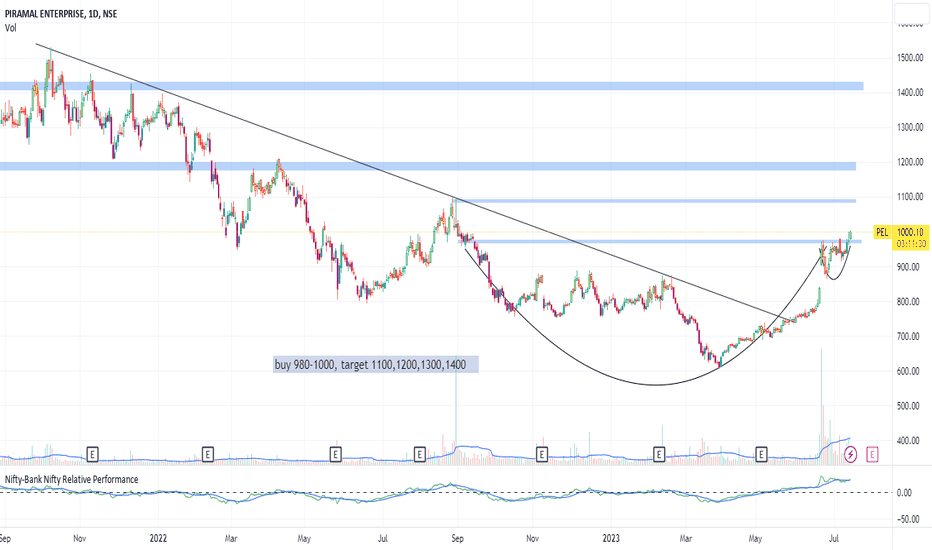Click the tall volume spike near September 2022
The image size is (932, 550).
[x=456, y=410]
